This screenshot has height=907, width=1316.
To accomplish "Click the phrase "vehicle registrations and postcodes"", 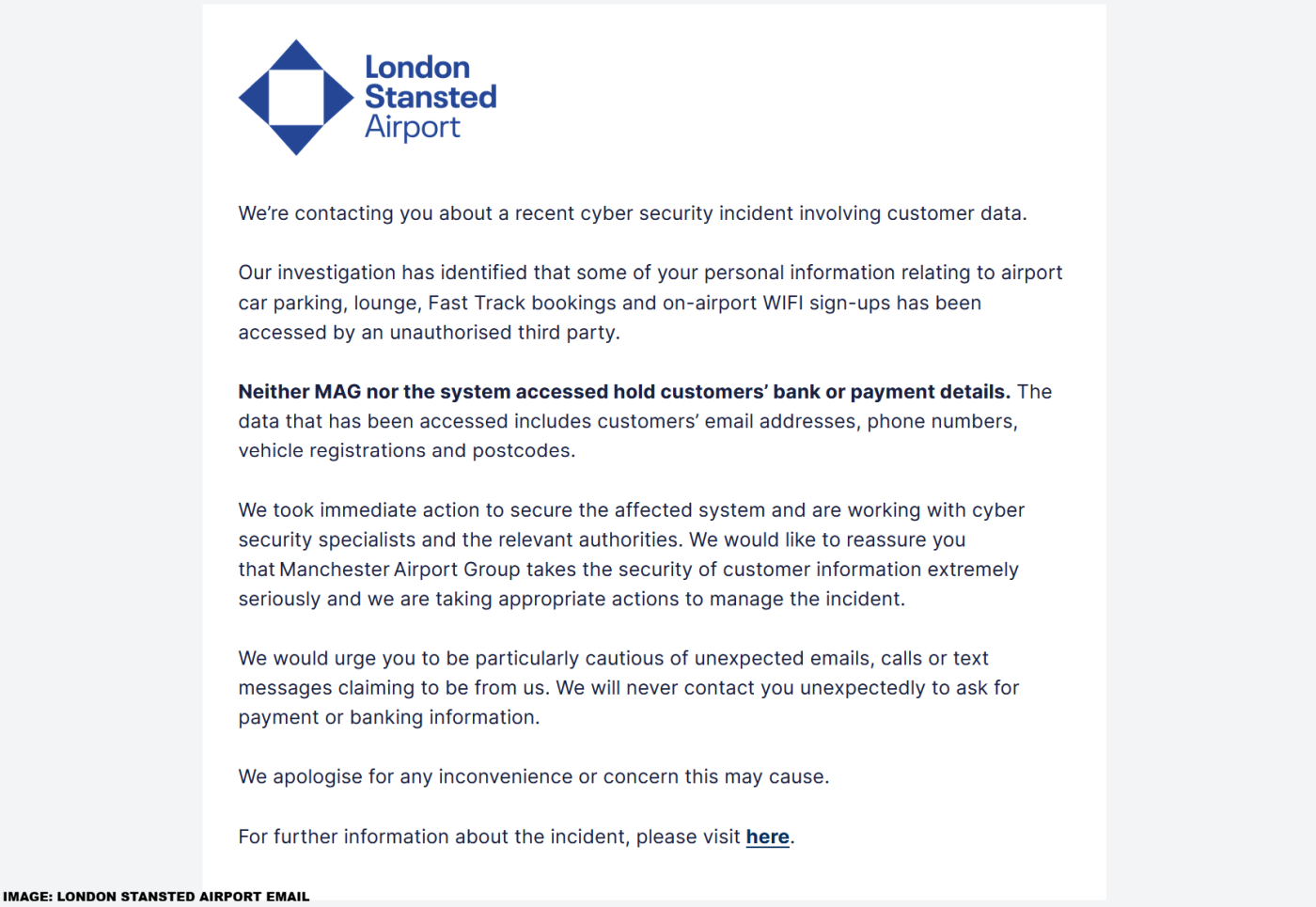I will [x=404, y=450].
